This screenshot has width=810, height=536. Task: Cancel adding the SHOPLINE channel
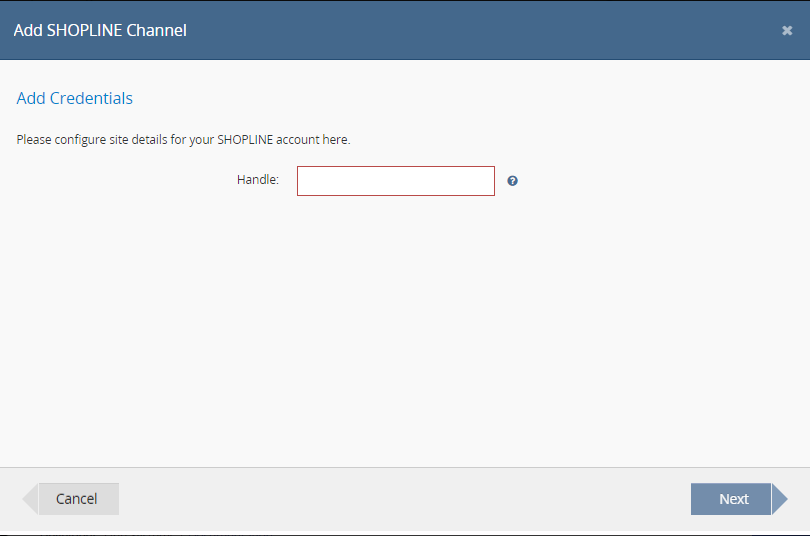tap(76, 499)
